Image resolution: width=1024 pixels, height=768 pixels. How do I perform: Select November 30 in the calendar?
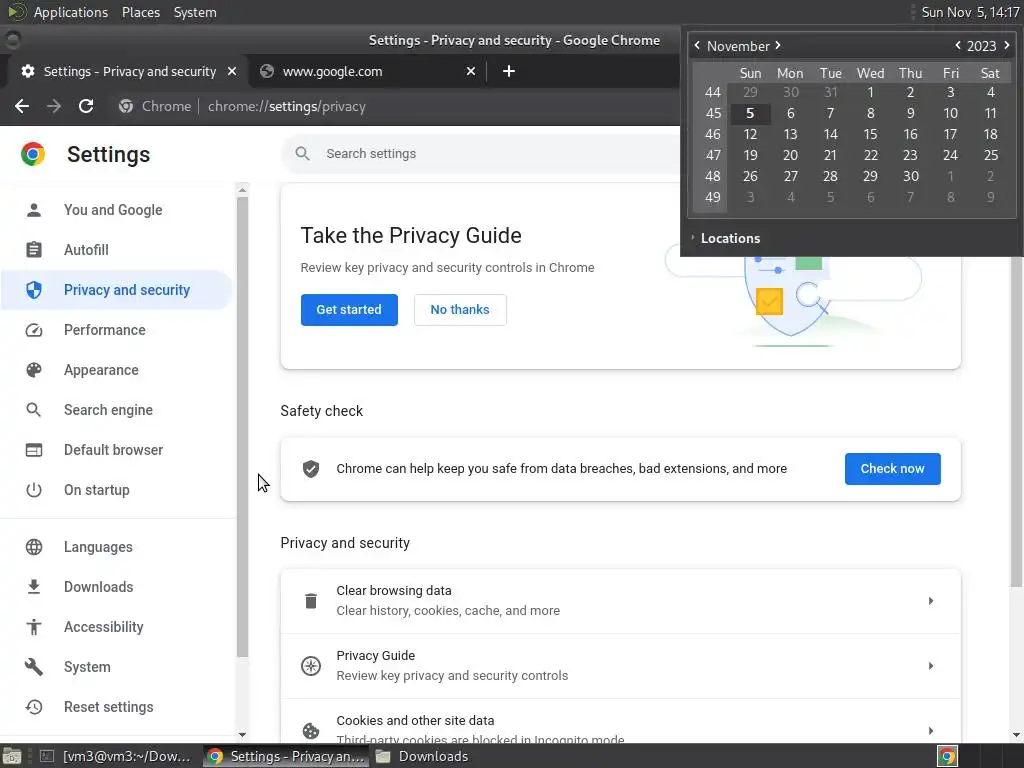[x=910, y=176]
